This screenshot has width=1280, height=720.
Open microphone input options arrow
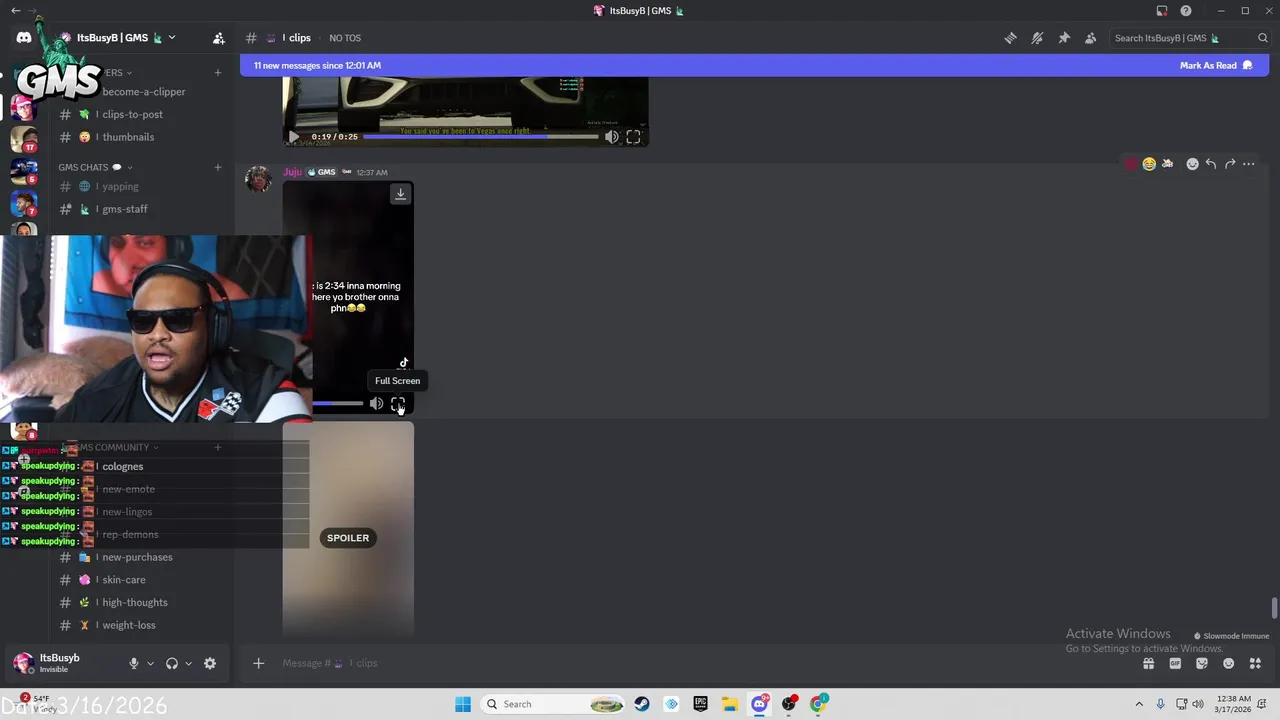coord(150,663)
